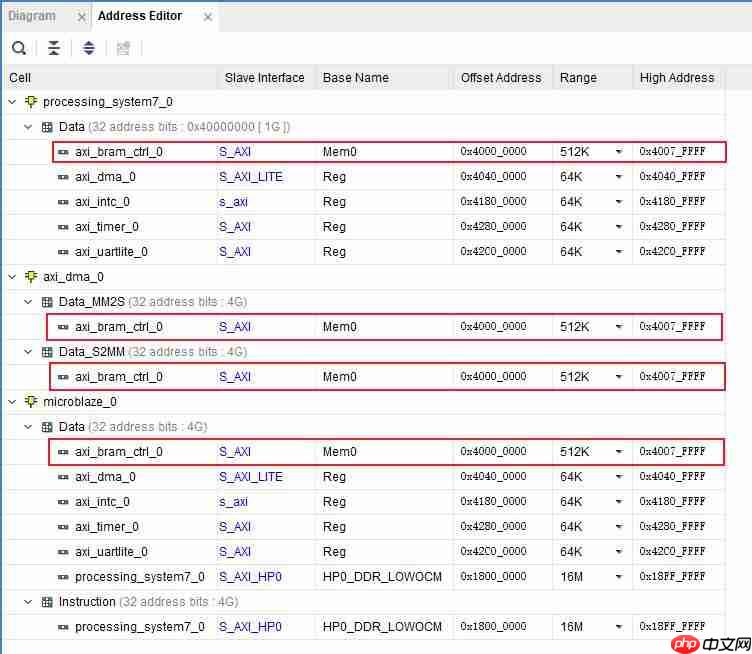This screenshot has height=654, width=752.
Task: Collapse the Data_S2MM address space
Action: point(28,352)
